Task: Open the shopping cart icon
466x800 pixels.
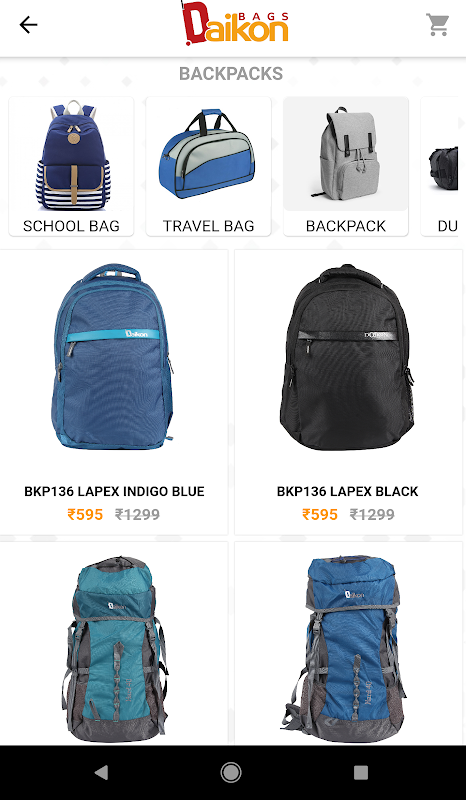Action: click(437, 24)
